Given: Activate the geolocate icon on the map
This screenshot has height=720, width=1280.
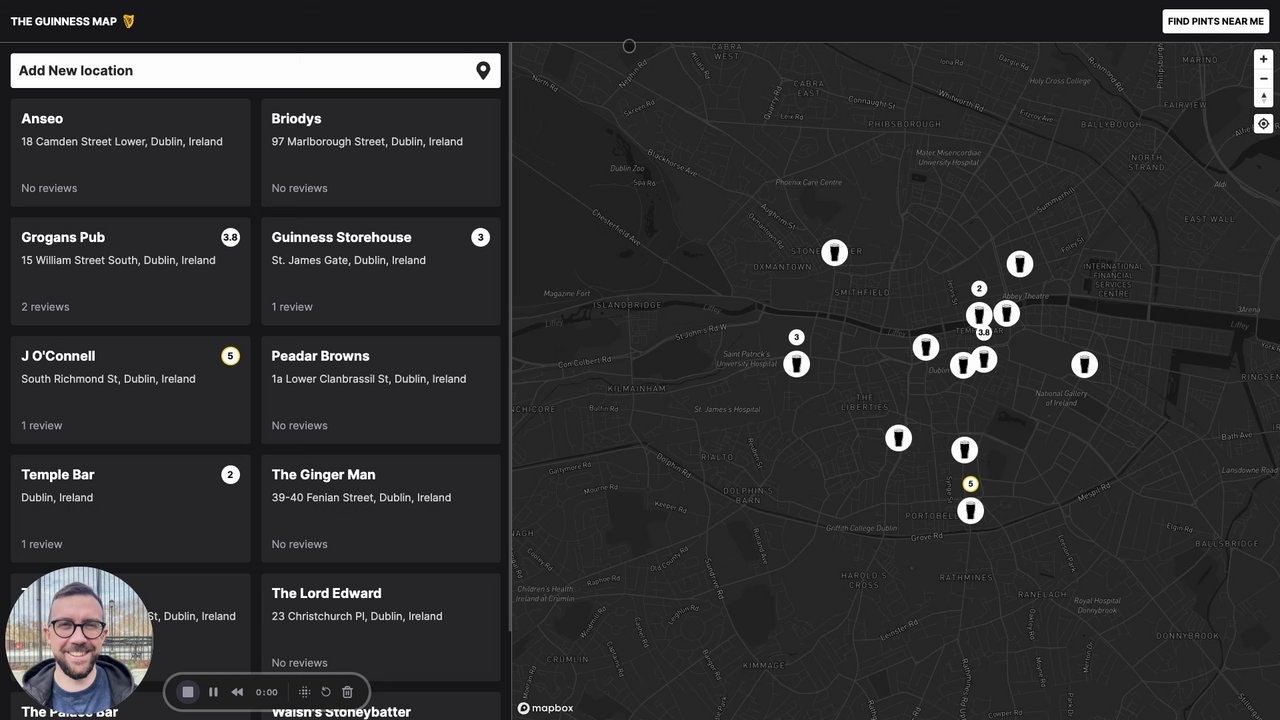Looking at the screenshot, I should [x=1263, y=123].
